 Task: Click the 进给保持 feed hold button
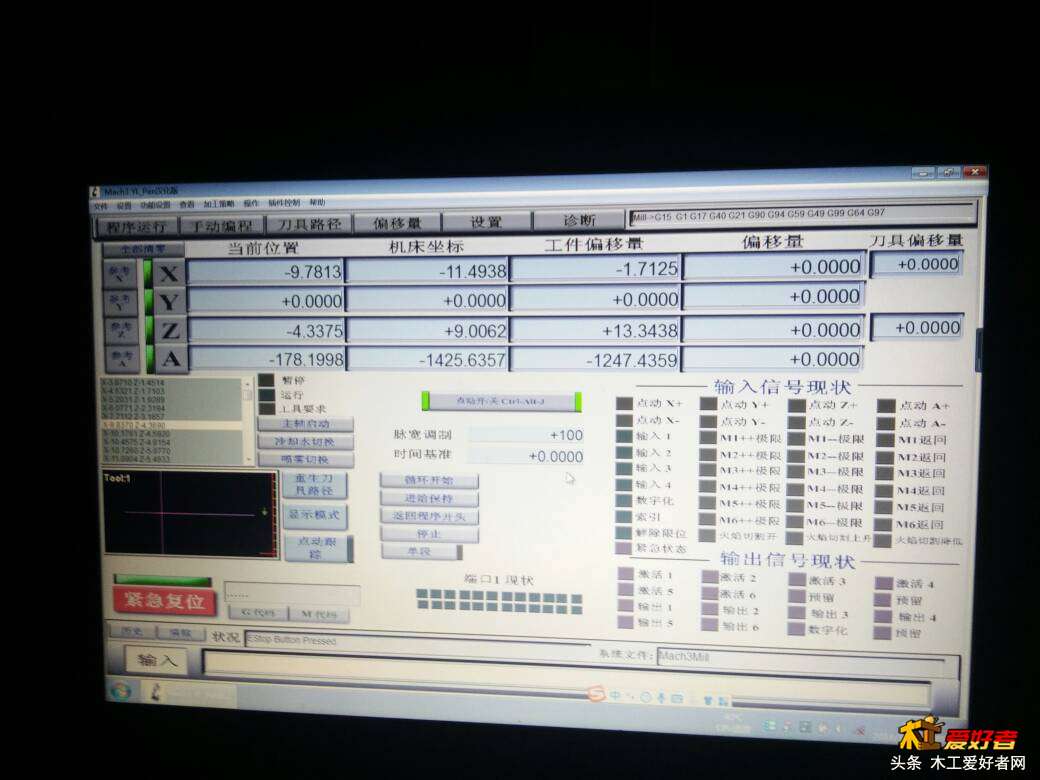coord(428,498)
